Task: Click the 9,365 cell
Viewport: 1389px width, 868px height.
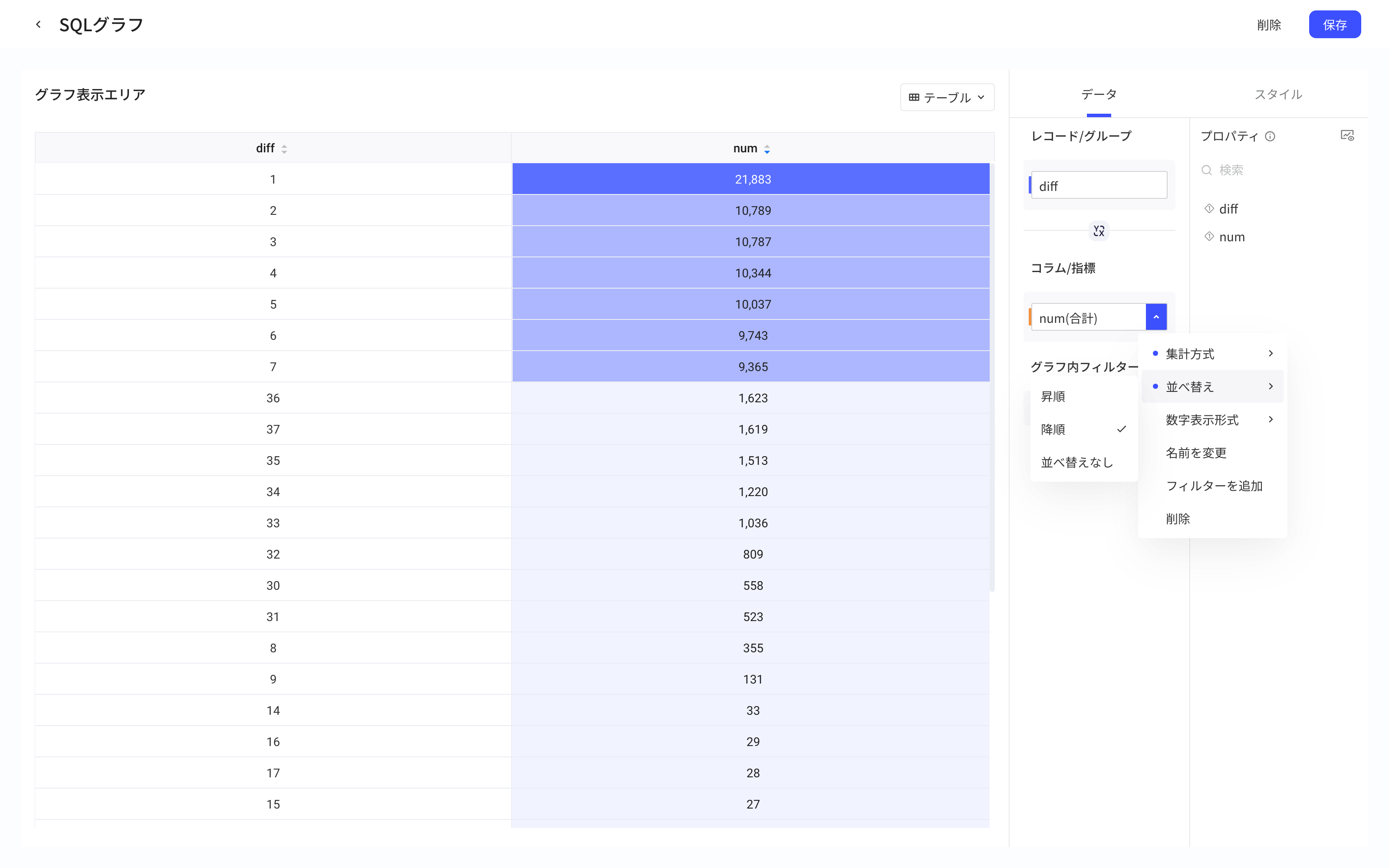Action: coord(751,367)
